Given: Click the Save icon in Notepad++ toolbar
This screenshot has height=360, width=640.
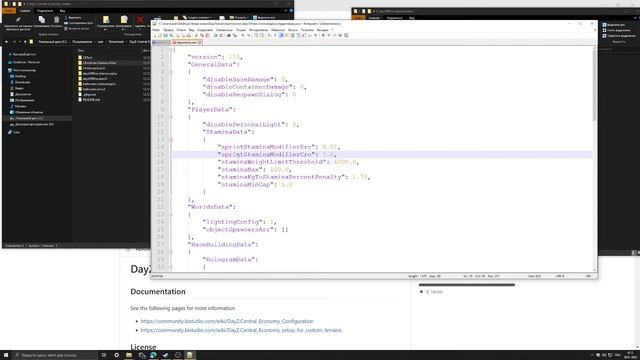Looking at the screenshot, I should pos(165,36).
